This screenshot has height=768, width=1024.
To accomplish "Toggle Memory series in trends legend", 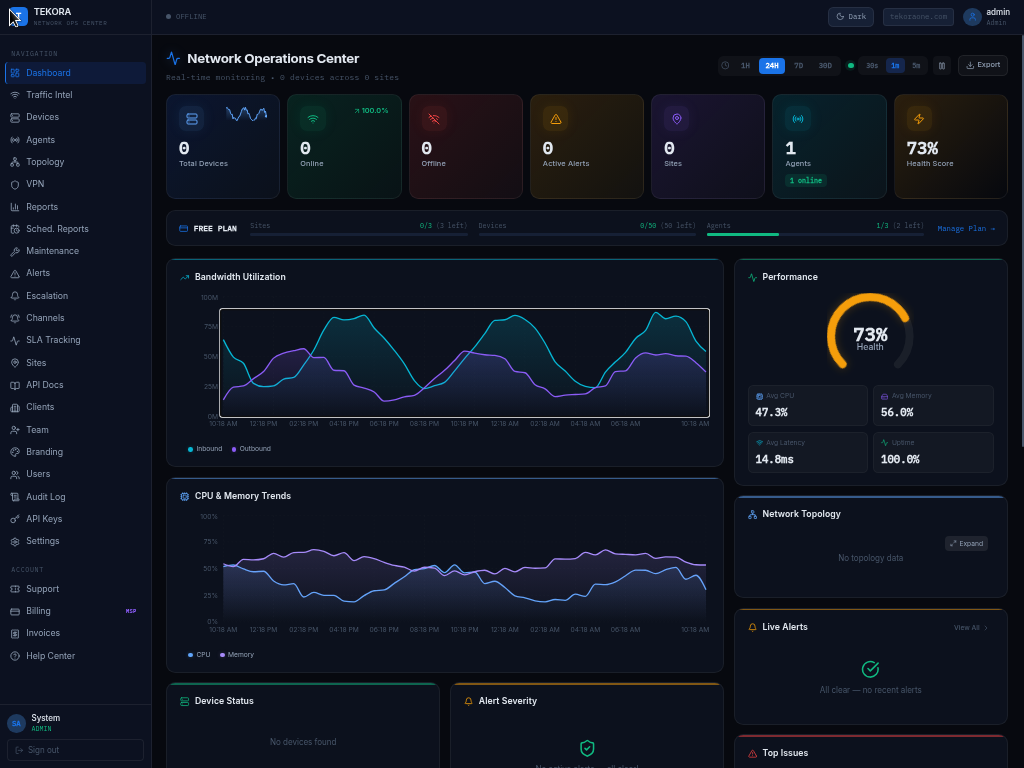I will (236, 654).
